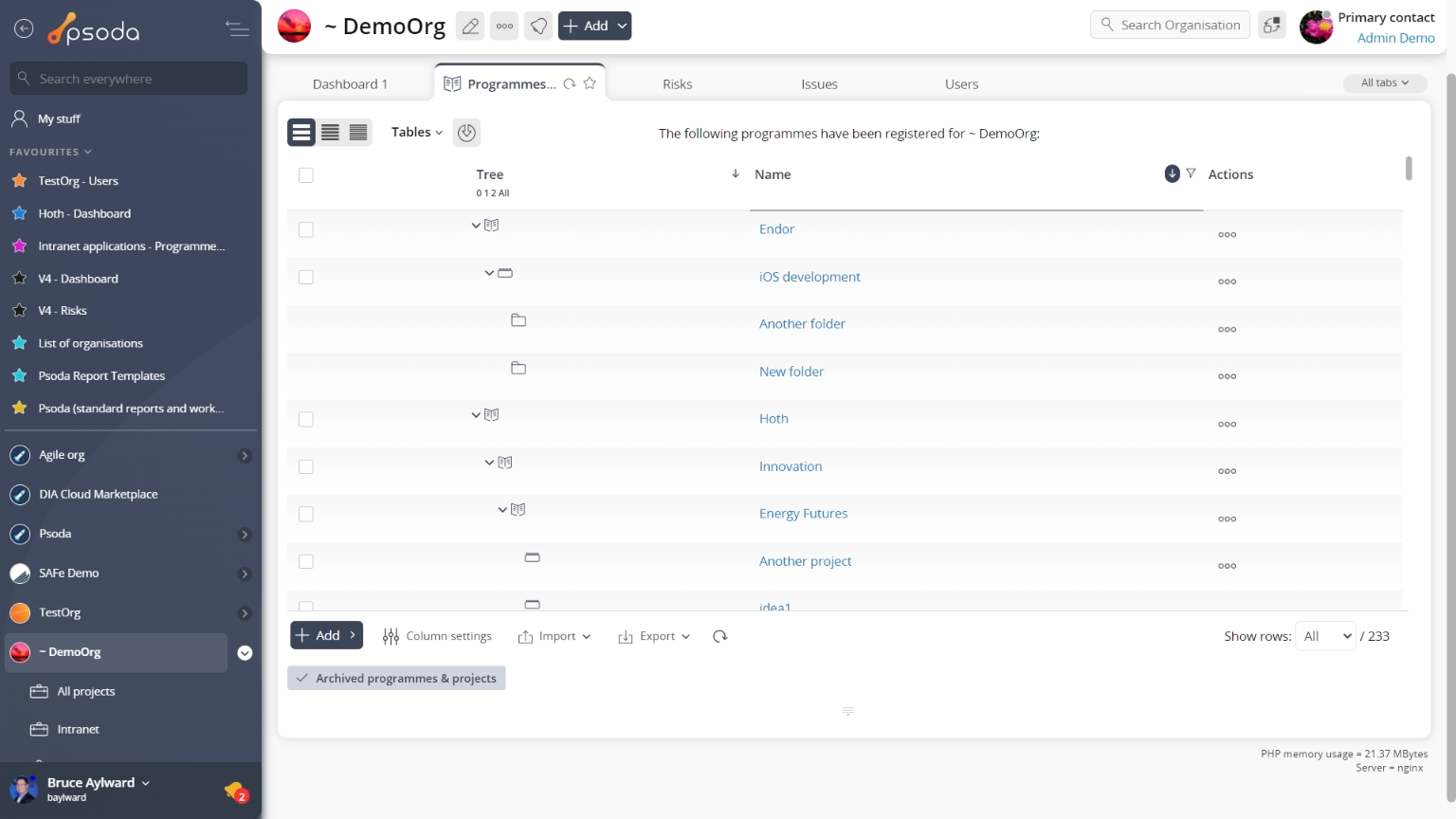Click the sort arrow in the Tree column header

[736, 173]
